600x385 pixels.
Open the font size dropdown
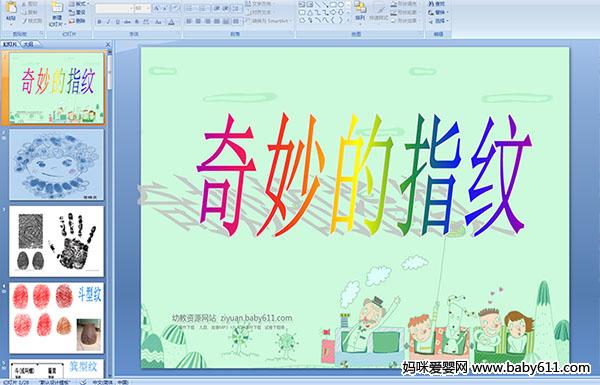[142, 8]
